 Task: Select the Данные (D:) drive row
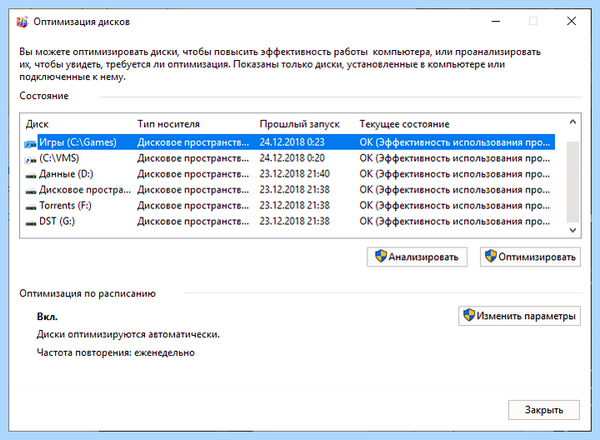[x=290, y=174]
